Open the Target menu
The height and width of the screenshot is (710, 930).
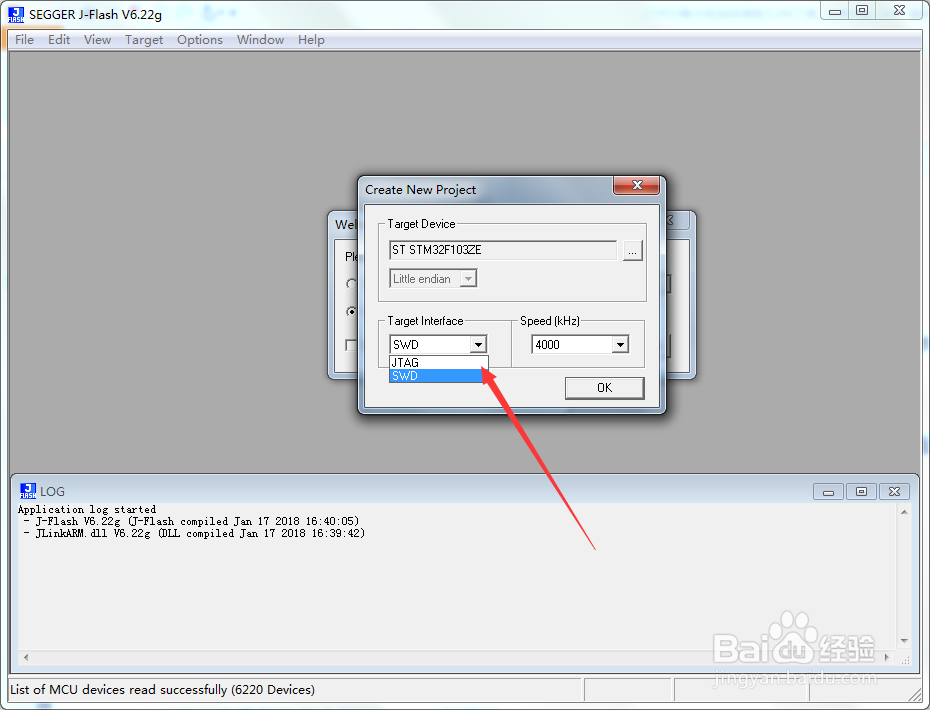tap(144, 40)
